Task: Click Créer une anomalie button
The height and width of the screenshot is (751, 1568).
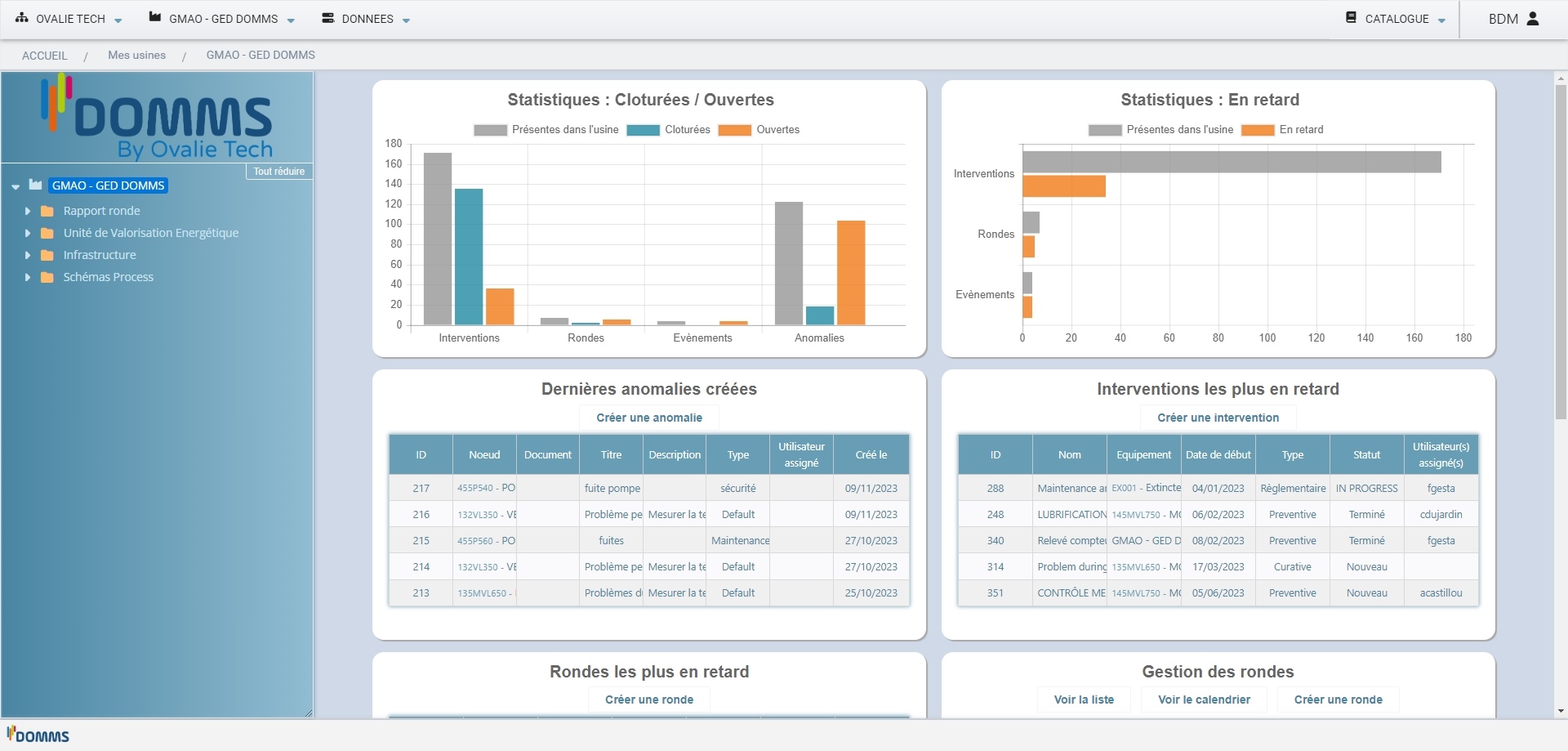Action: [649, 418]
